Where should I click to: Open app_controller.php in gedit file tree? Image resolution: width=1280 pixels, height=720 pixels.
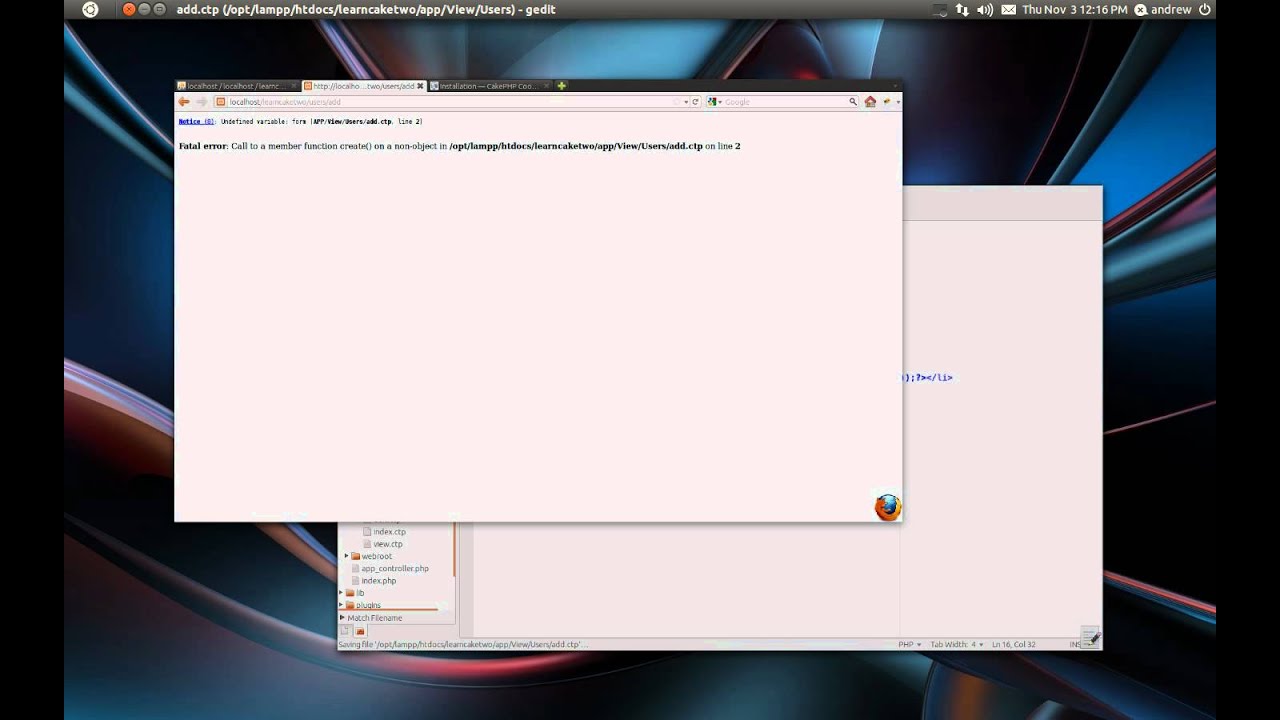point(394,568)
